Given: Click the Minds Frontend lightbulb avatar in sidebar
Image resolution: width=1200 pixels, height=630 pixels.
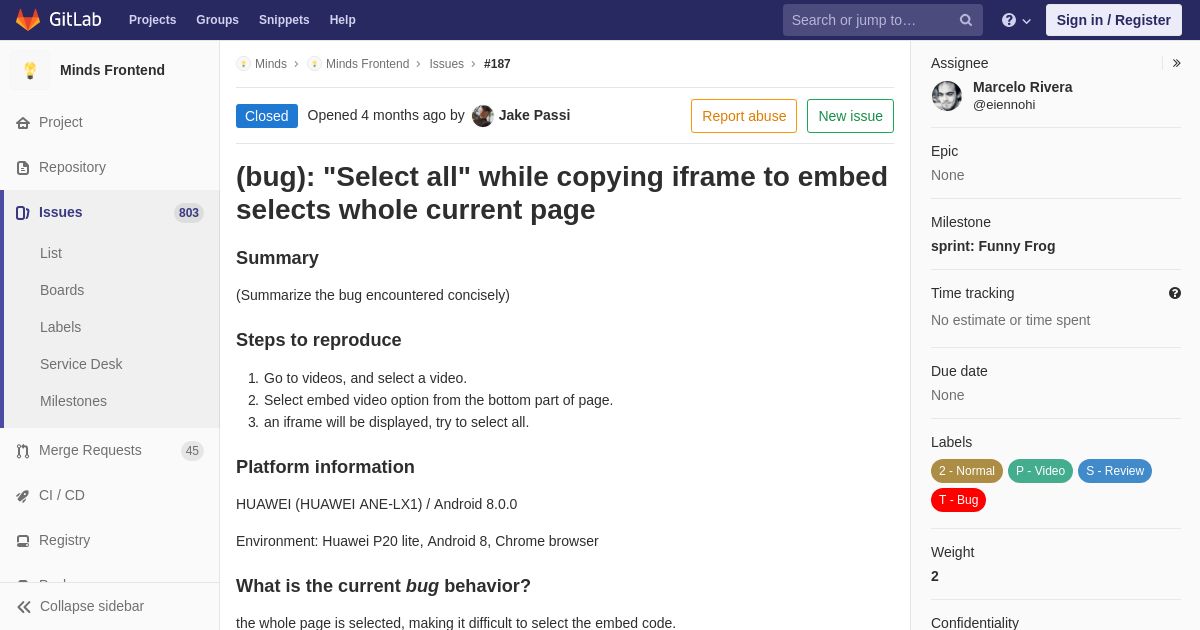Looking at the screenshot, I should 30,70.
